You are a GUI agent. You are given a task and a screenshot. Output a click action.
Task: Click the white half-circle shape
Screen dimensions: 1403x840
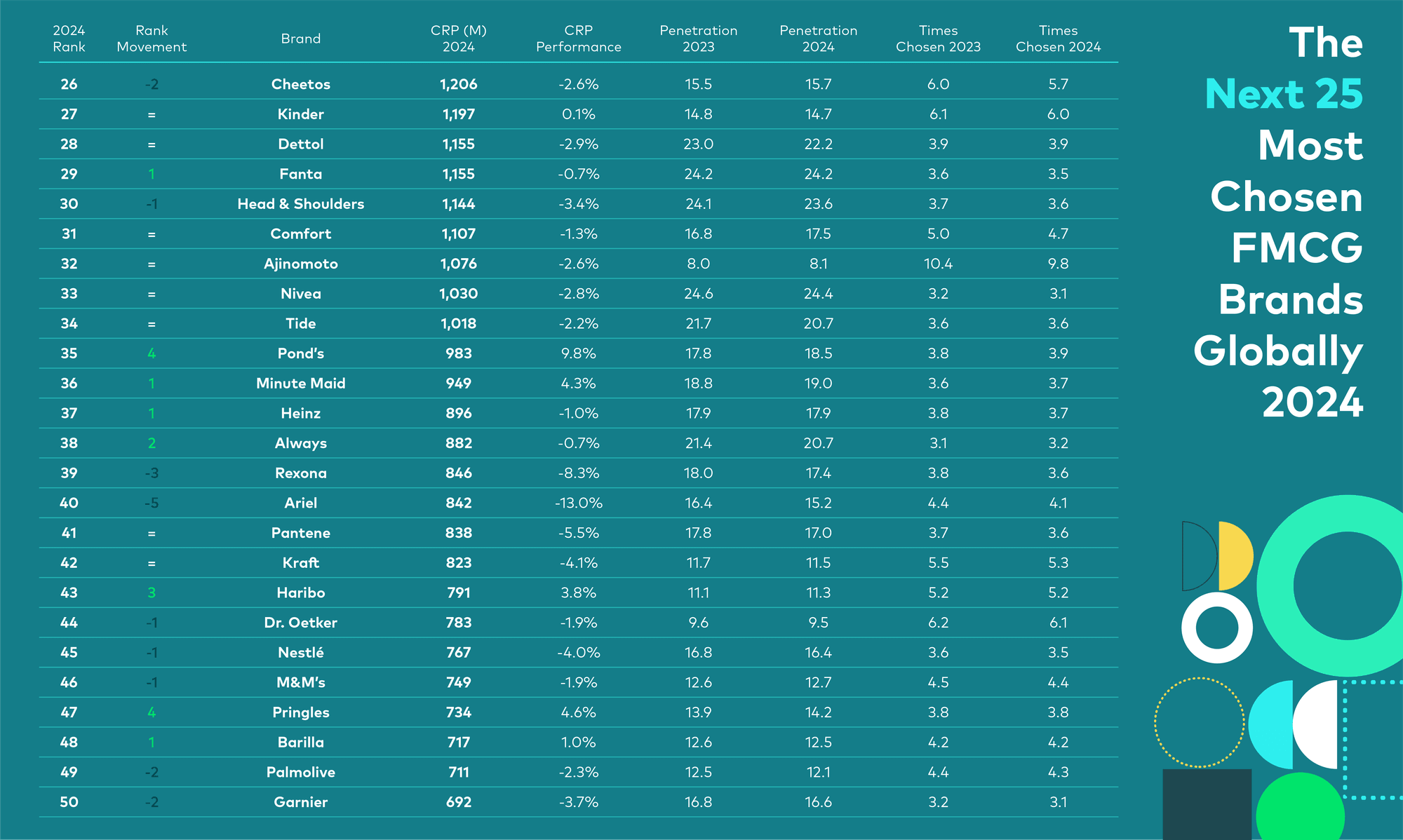pyautogui.click(x=1315, y=724)
